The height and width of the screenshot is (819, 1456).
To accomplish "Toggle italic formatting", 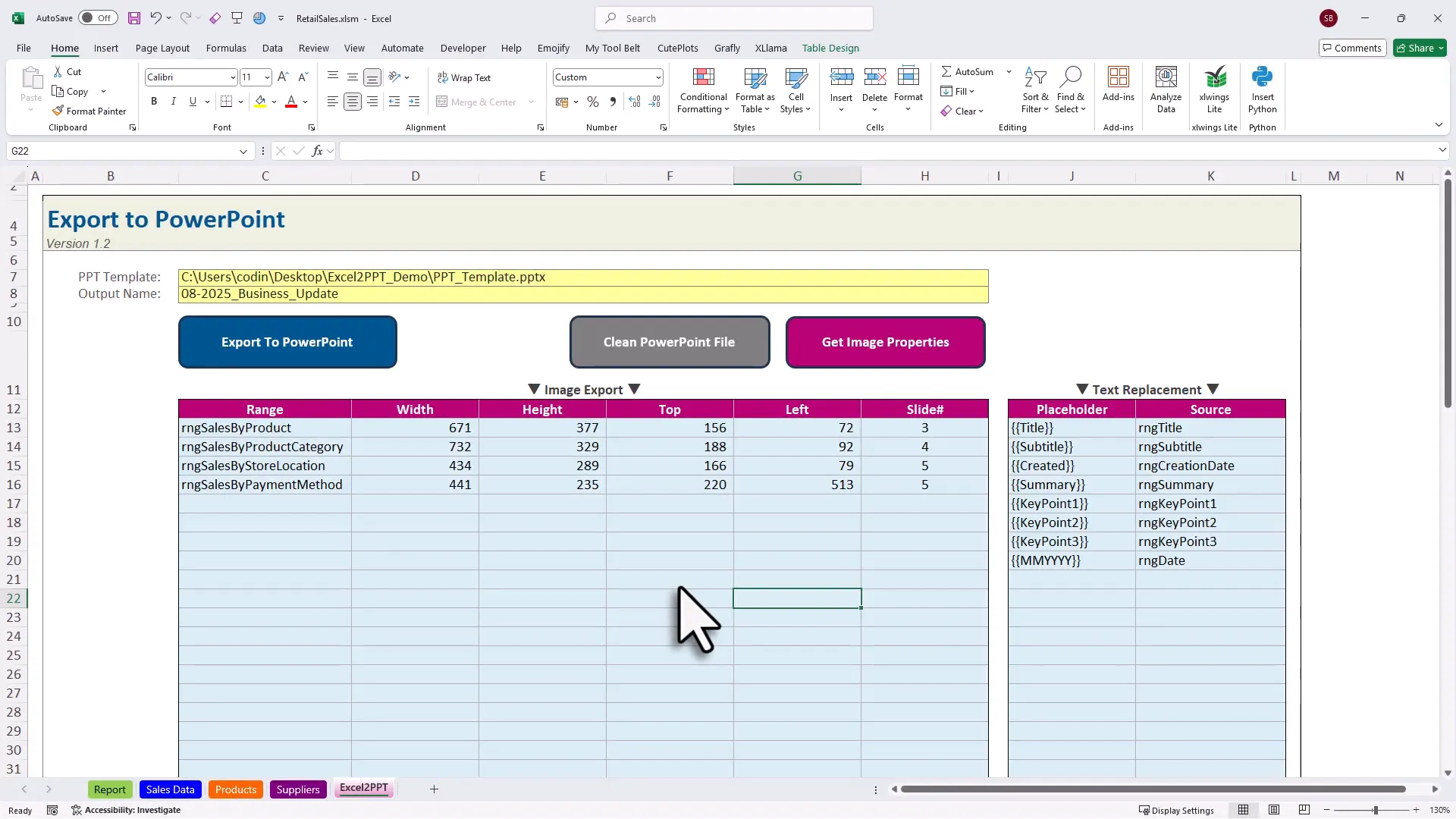I will [x=173, y=101].
